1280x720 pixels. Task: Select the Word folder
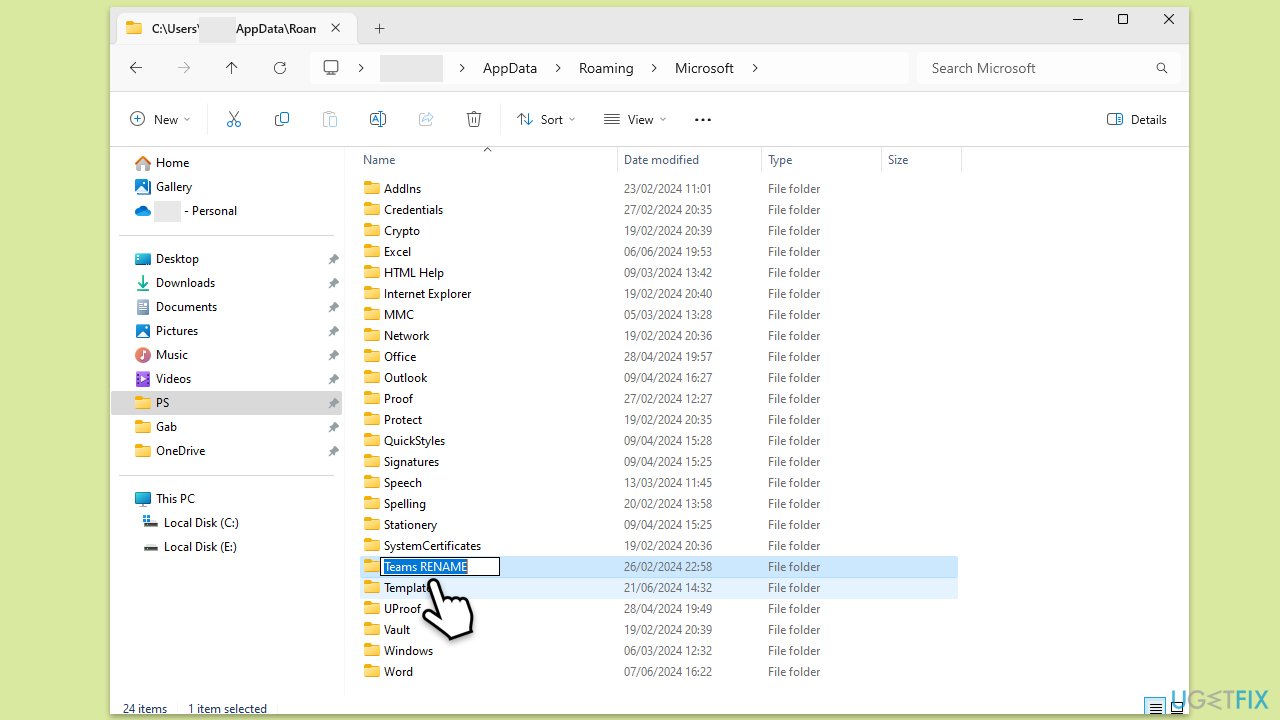point(398,672)
